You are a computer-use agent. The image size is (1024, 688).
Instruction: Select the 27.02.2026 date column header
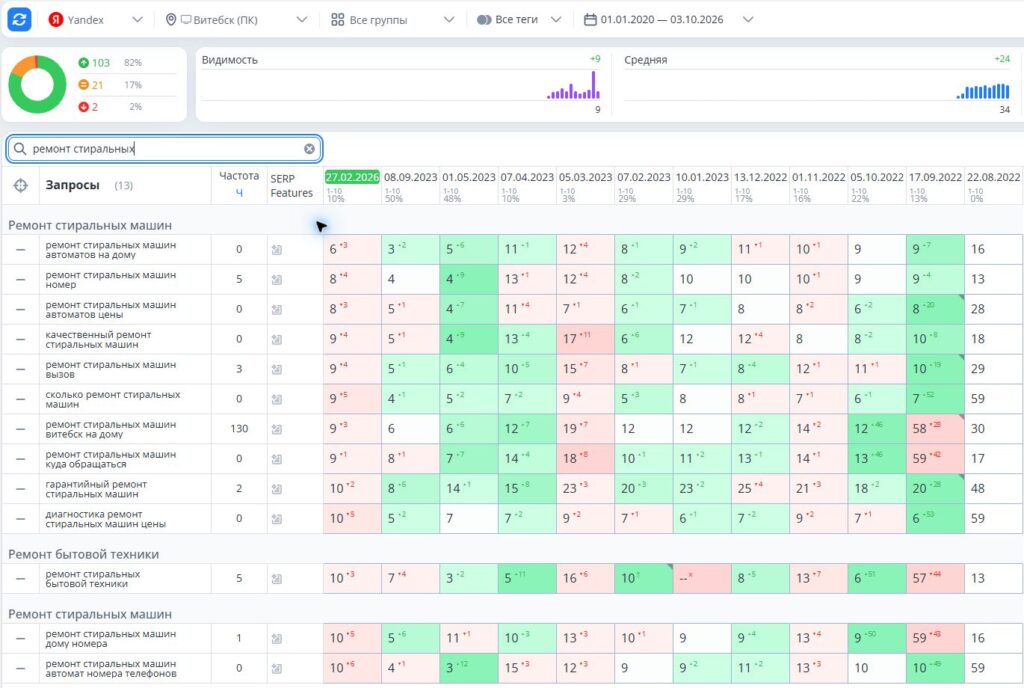pos(352,177)
